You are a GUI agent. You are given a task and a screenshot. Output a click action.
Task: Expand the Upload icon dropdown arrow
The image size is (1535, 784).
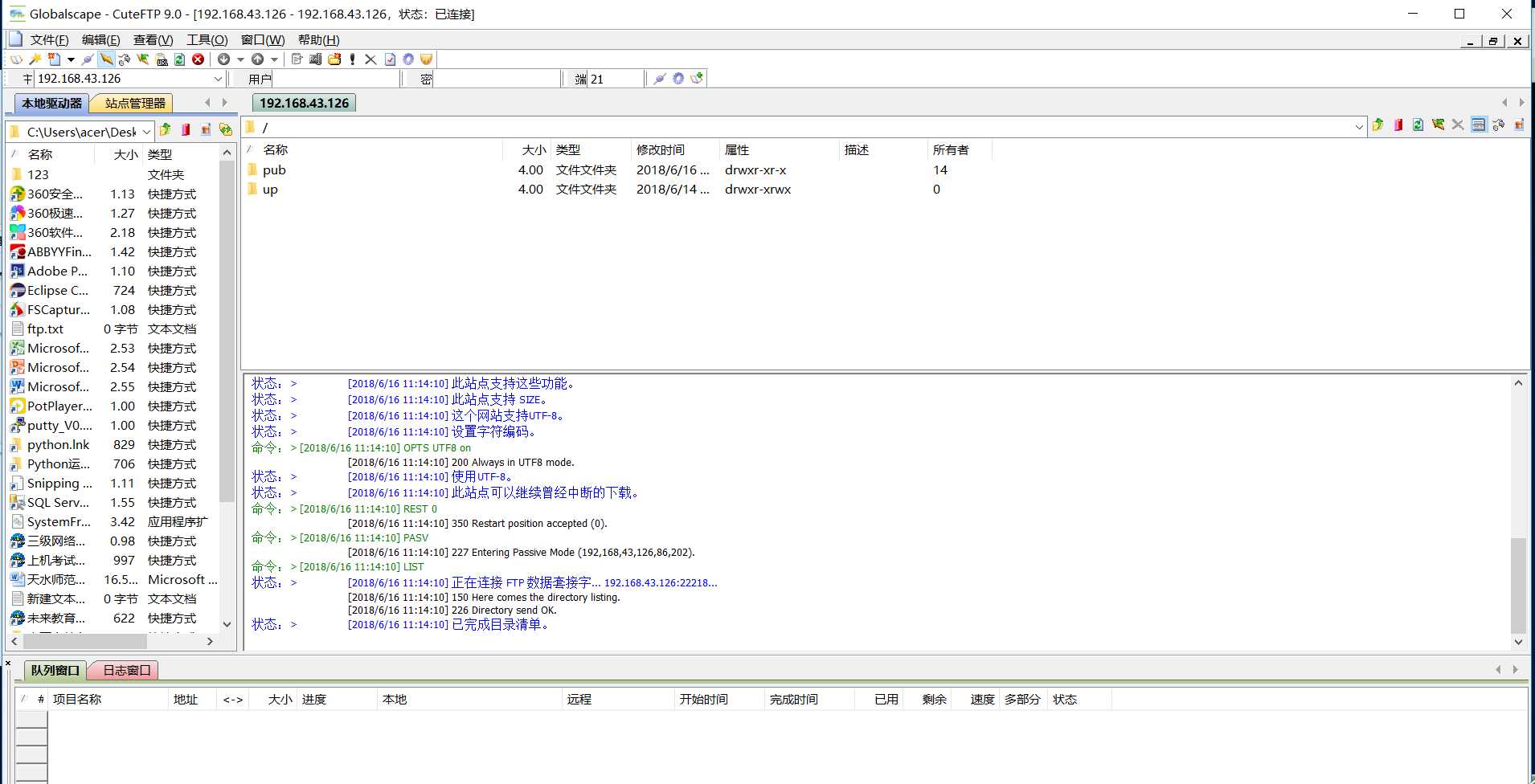coord(274,59)
